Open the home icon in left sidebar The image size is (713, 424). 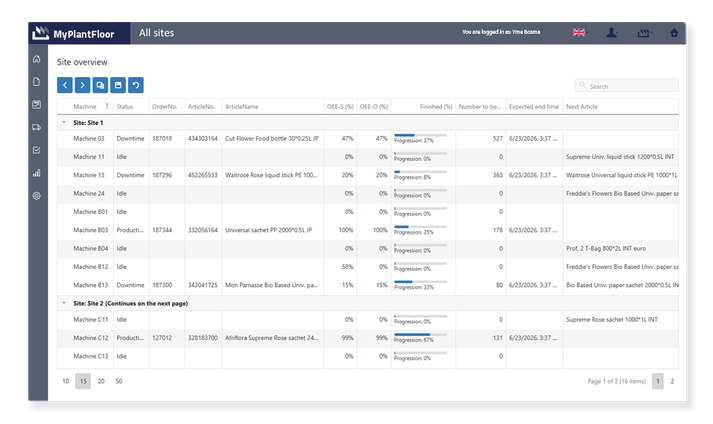37,59
